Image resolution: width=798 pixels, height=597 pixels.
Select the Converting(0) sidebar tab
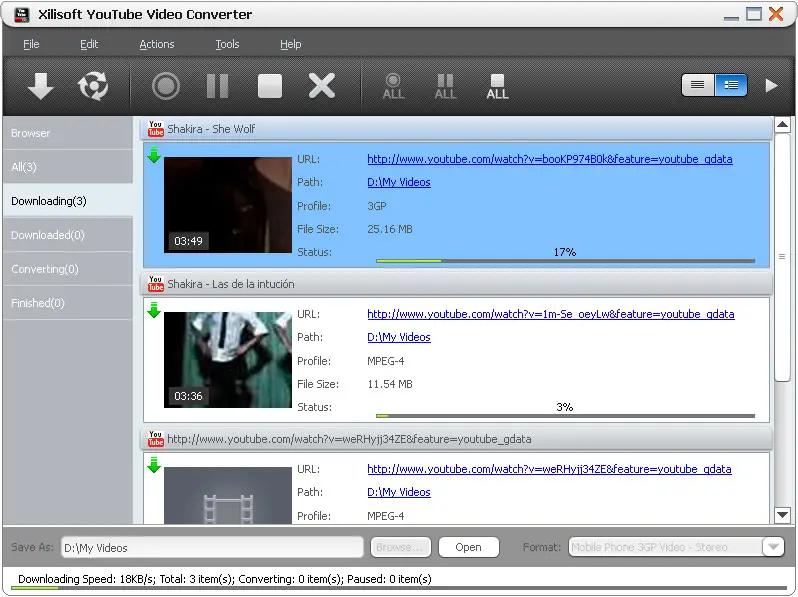pyautogui.click(x=68, y=269)
